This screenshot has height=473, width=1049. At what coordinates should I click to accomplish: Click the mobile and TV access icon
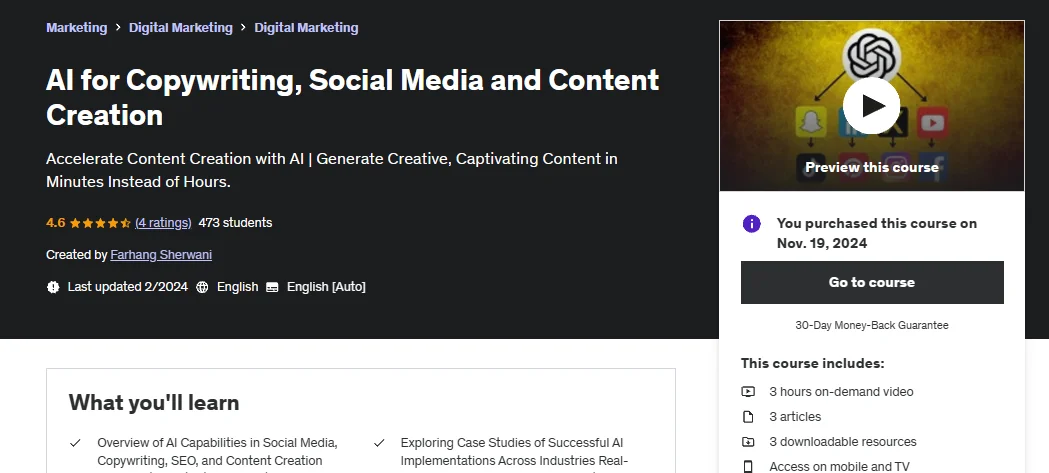pyautogui.click(x=748, y=467)
